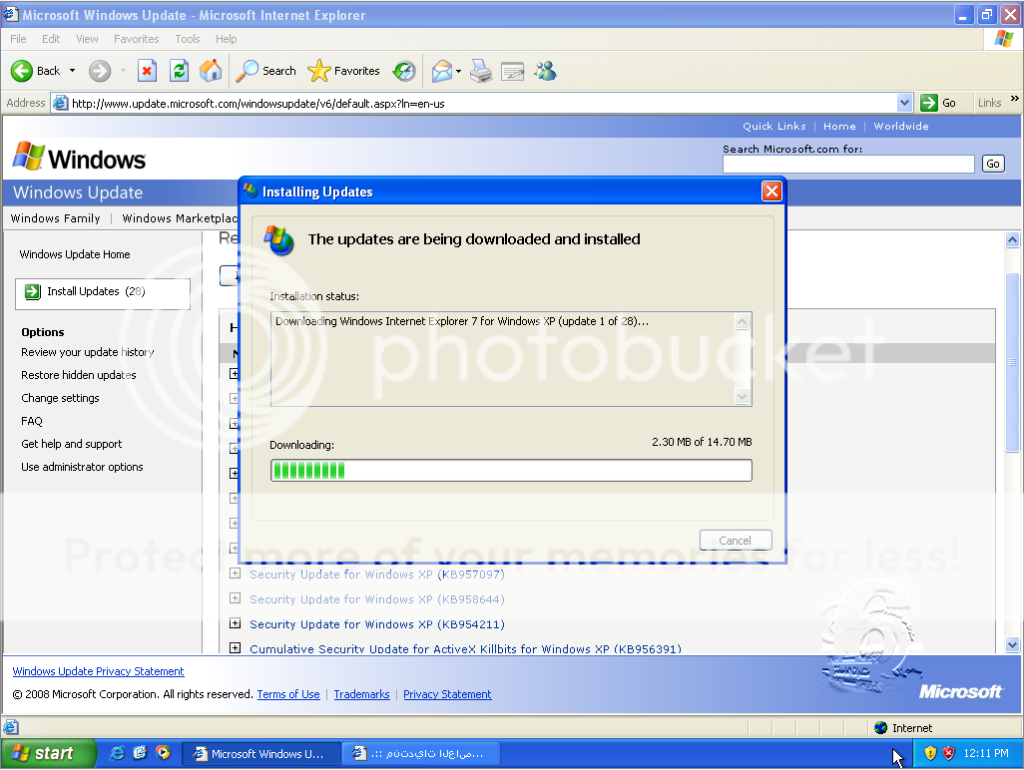Viewport: 1024px width, 770px height.
Task: Open the address bar dropdown list
Action: click(904, 103)
